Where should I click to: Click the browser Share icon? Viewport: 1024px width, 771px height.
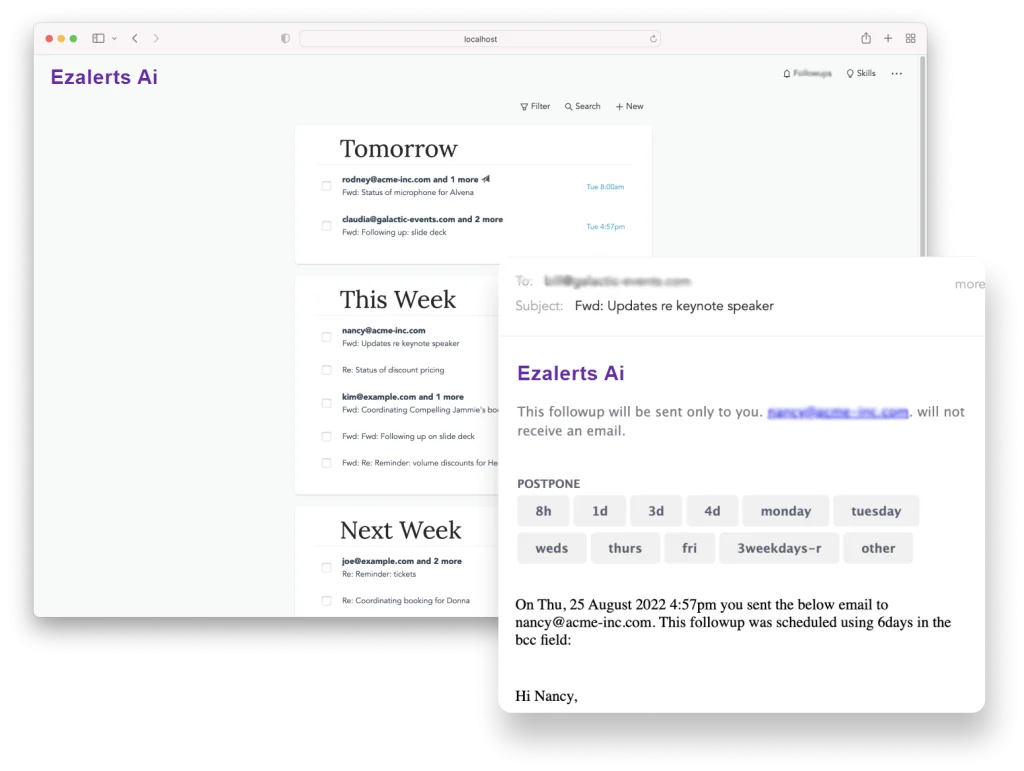tap(866, 38)
